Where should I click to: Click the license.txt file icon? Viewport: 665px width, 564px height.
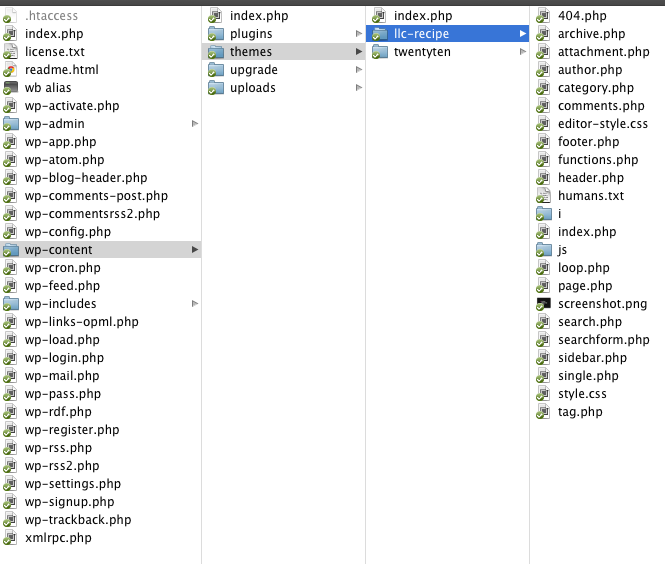pos(10,52)
